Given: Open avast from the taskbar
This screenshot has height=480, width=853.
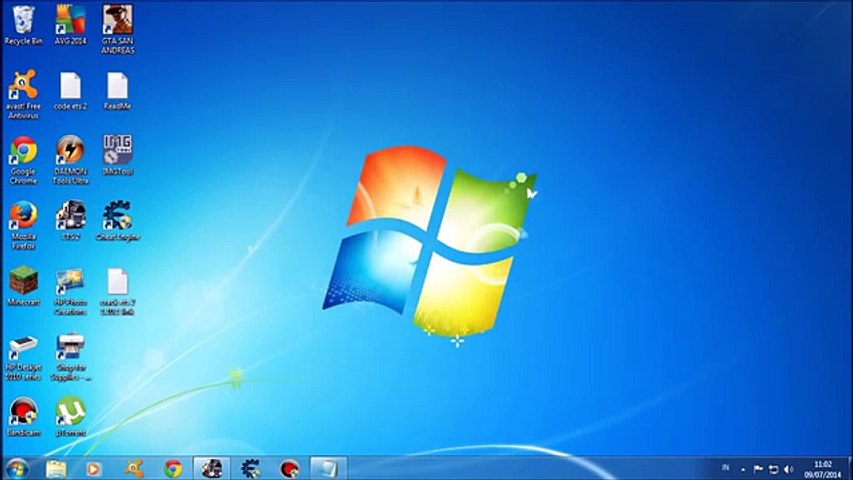Looking at the screenshot, I should click(x=133, y=469).
